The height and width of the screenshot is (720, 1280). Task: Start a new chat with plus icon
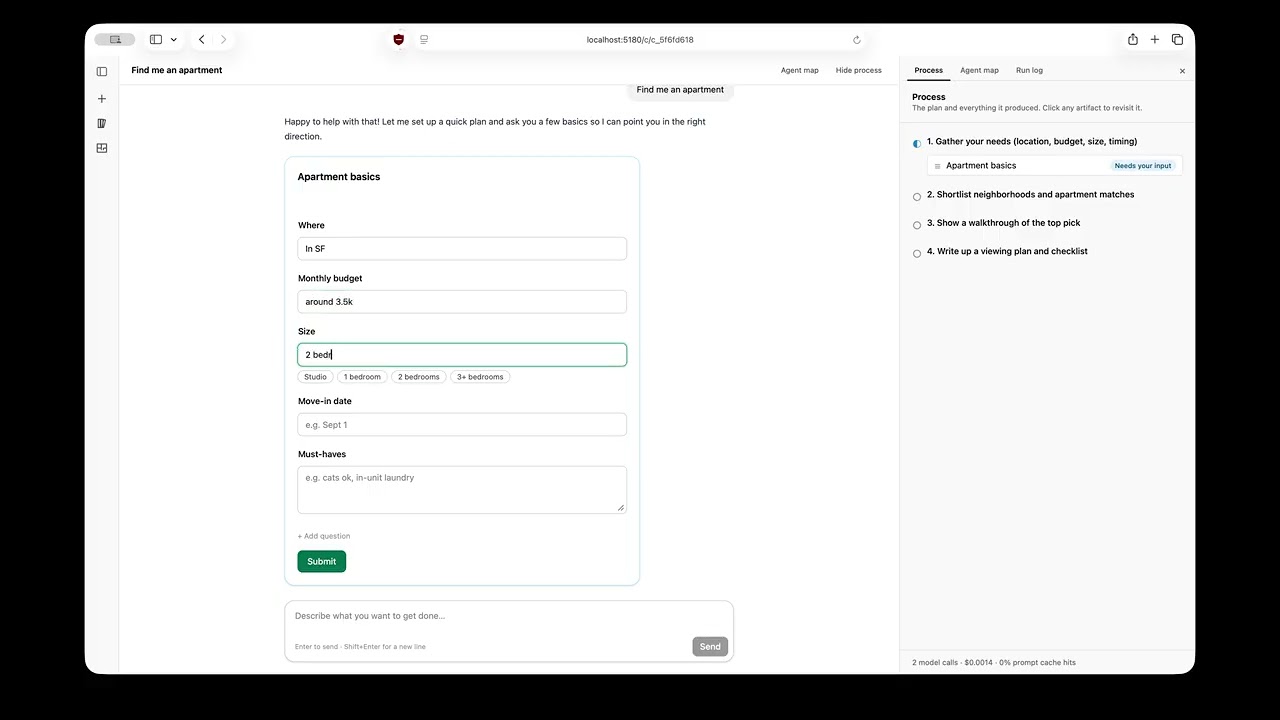point(101,99)
